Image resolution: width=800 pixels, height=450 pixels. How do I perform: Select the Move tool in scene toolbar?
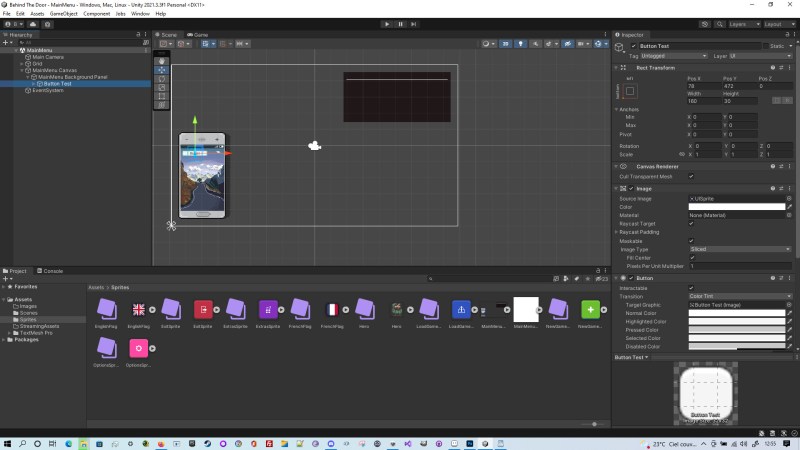pyautogui.click(x=162, y=70)
